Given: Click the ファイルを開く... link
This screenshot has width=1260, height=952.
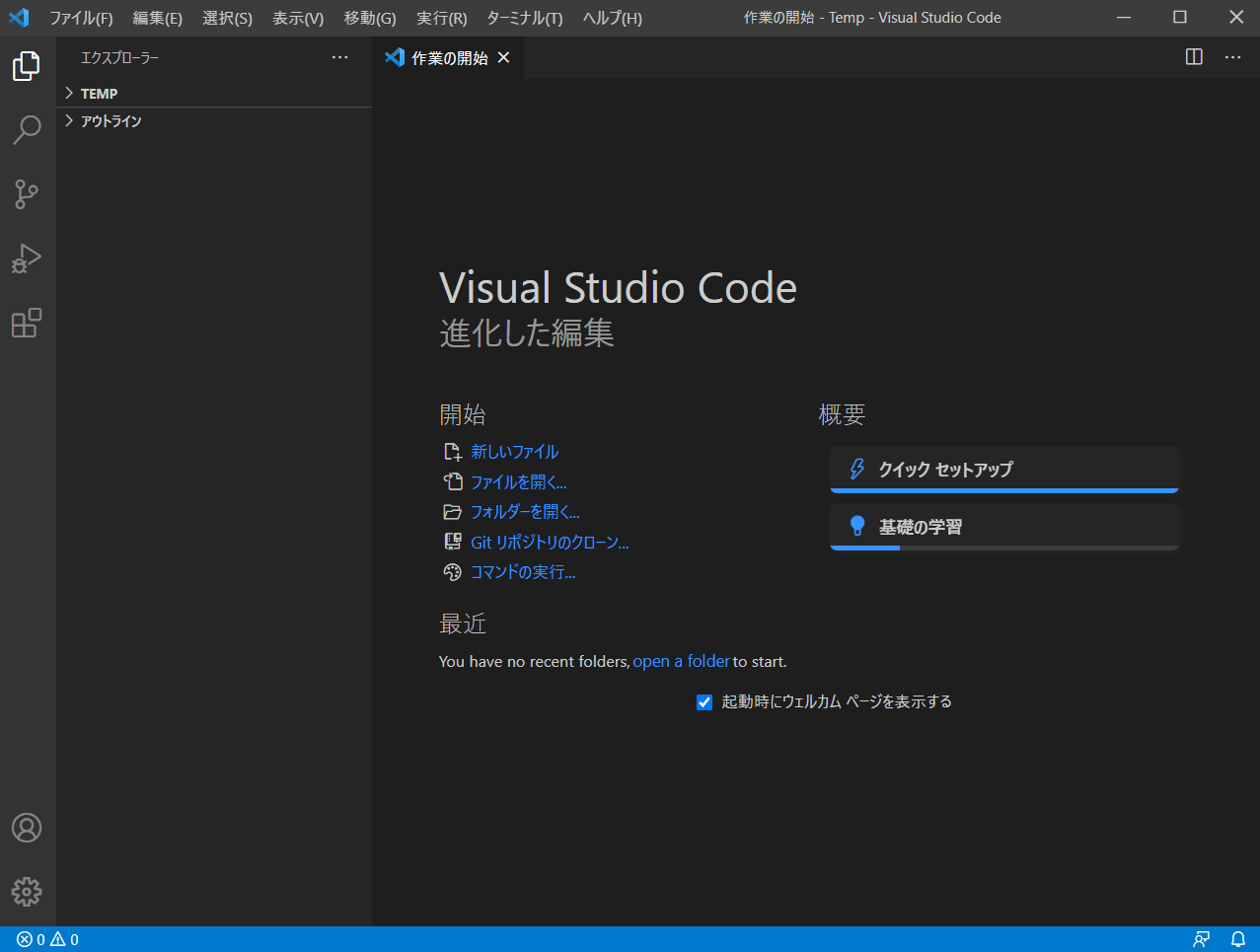Looking at the screenshot, I should coord(519,481).
